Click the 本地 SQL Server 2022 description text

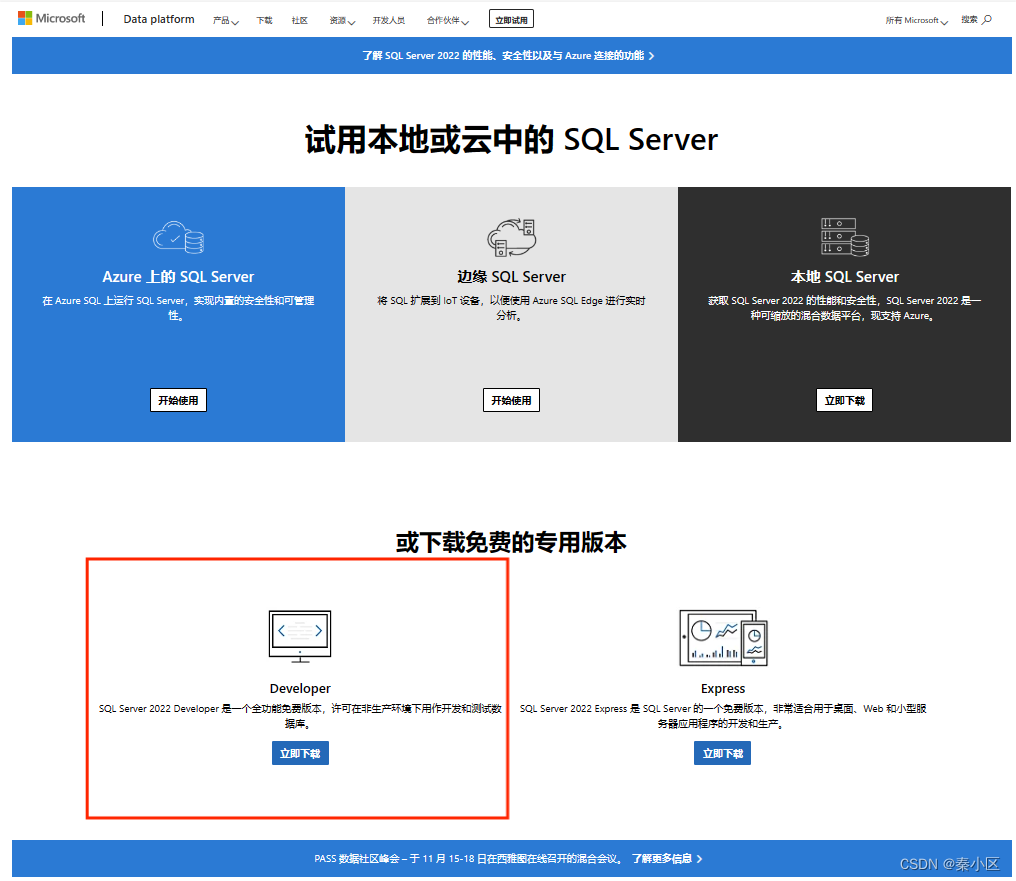(844, 308)
